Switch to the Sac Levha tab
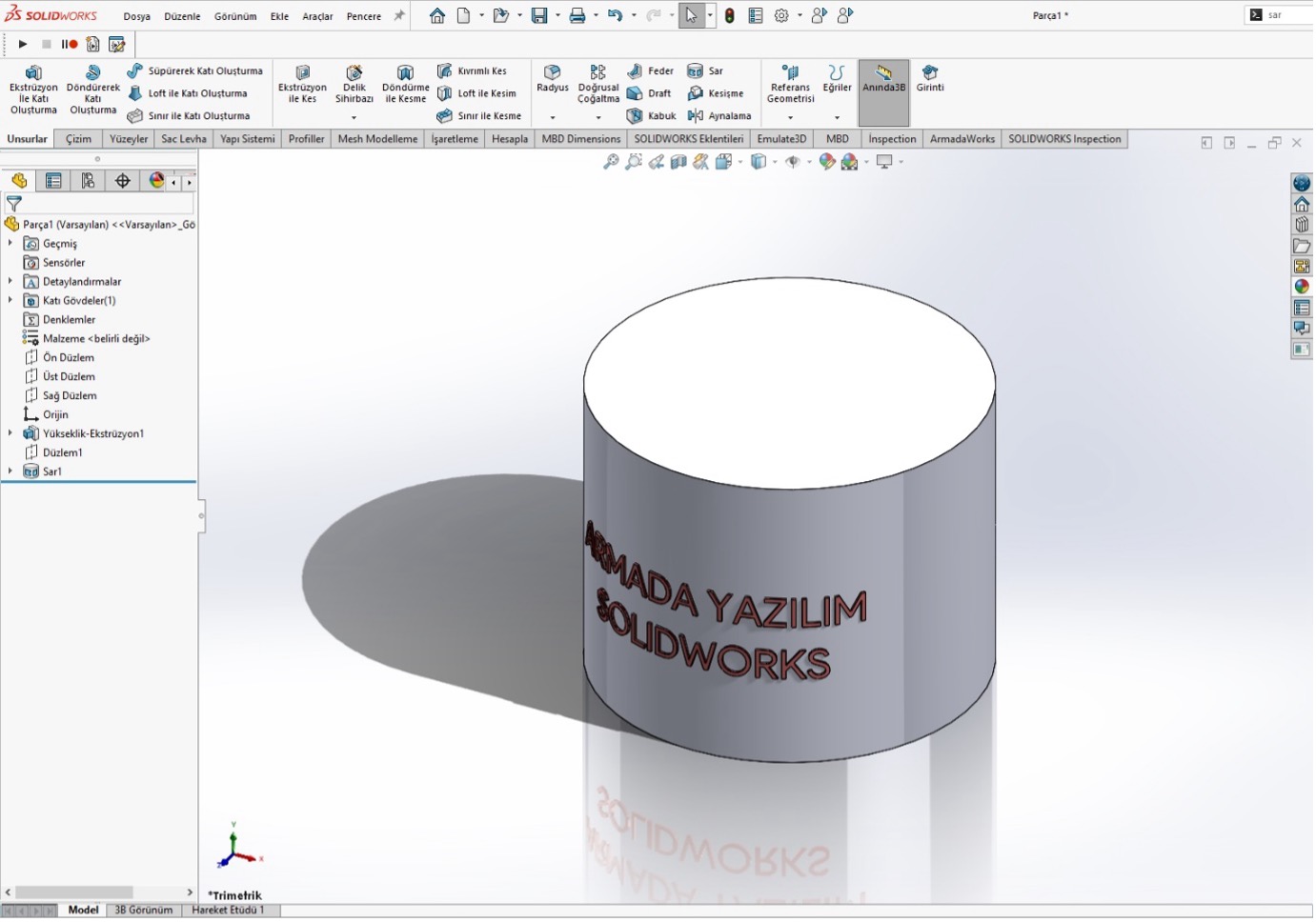Screen dimensions: 1316x922 tap(184, 139)
